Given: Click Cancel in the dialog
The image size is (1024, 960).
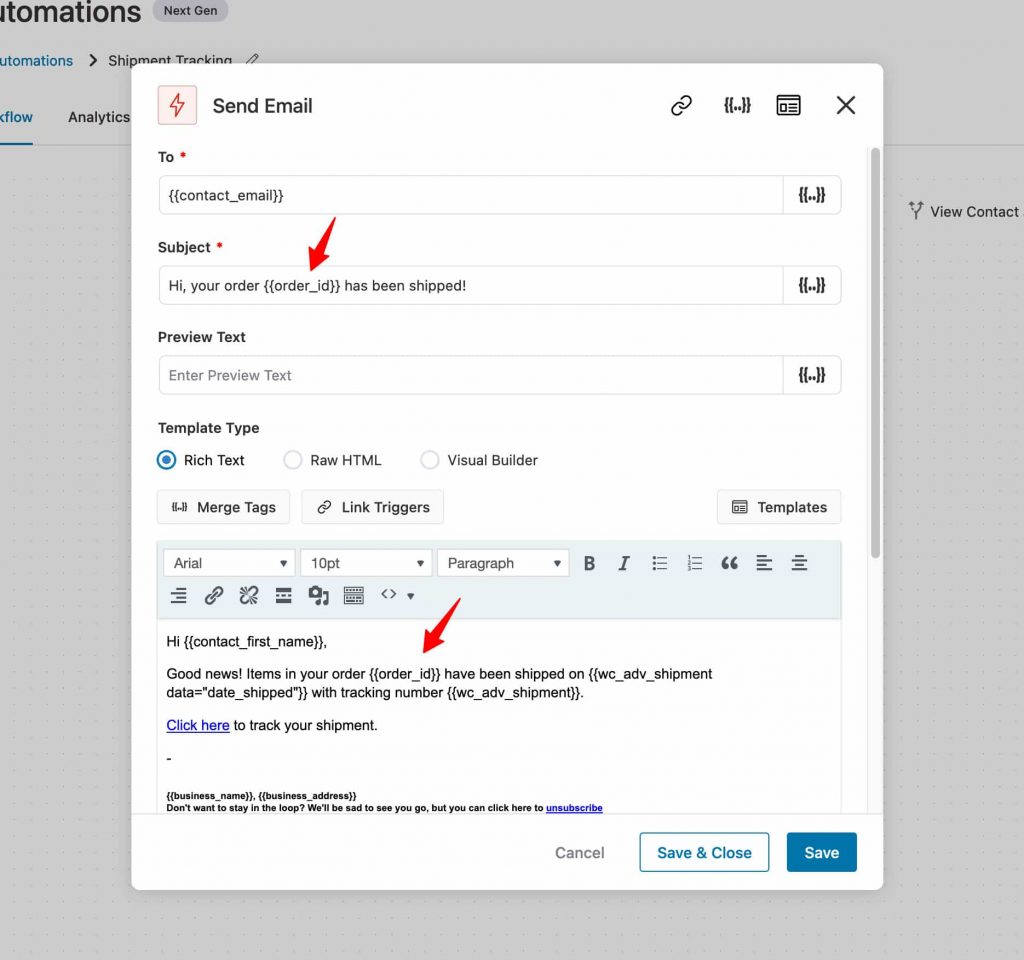Looking at the screenshot, I should tap(579, 852).
